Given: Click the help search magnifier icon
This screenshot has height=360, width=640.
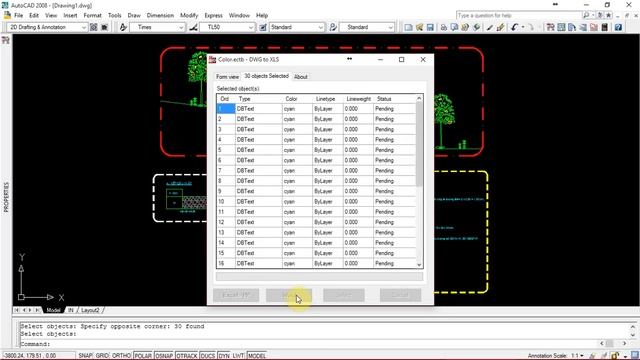Looking at the screenshot, I should (x=586, y=15).
